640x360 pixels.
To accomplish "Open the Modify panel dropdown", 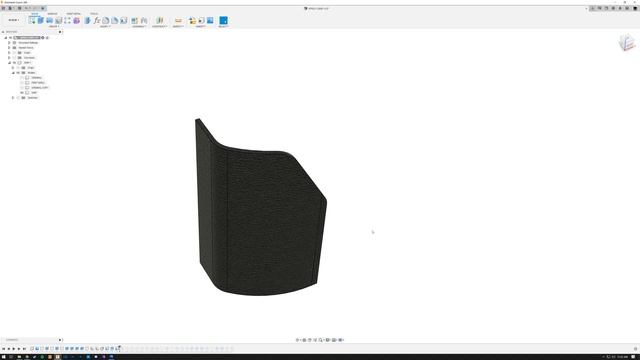I will 105,27.
